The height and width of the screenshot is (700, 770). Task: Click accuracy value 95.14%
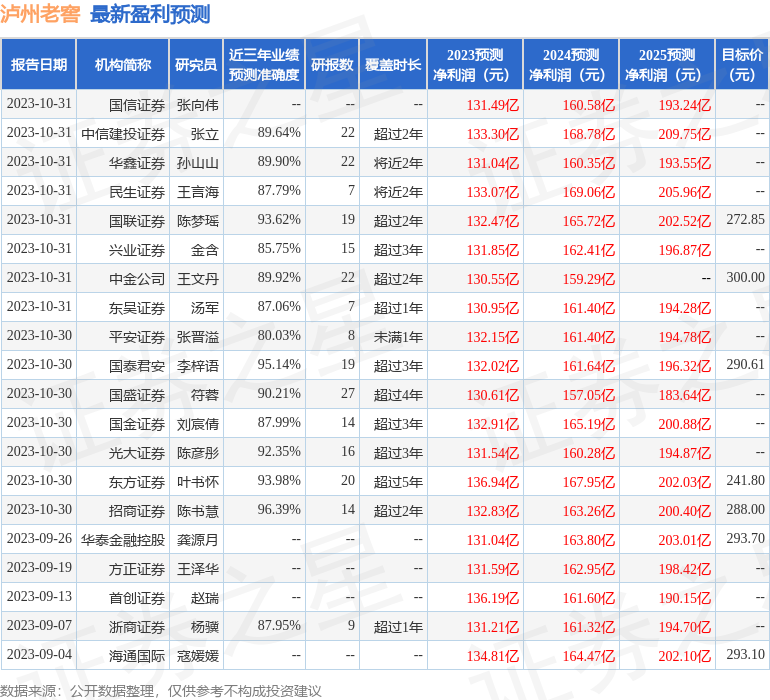point(279,364)
